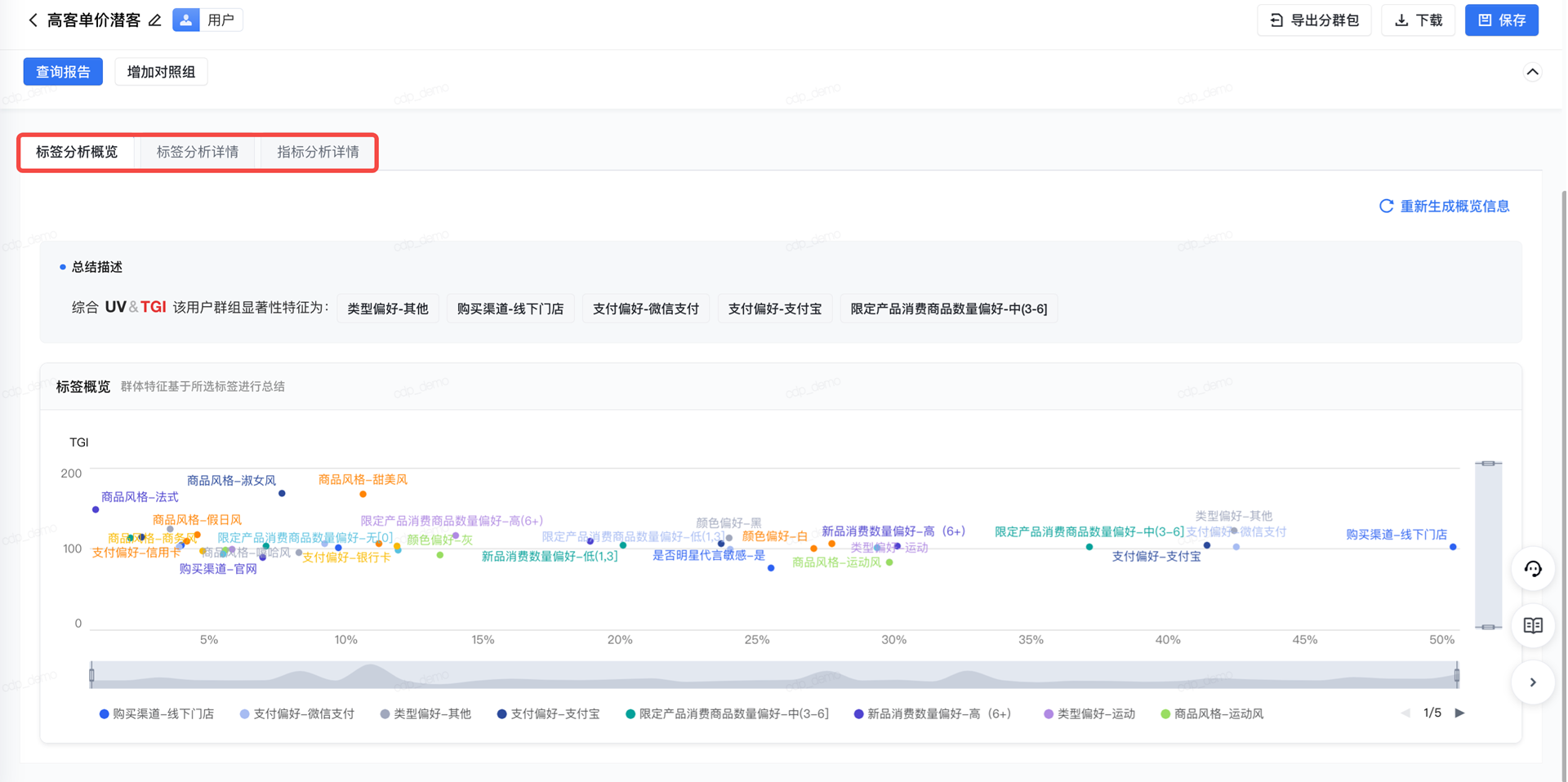The width and height of the screenshot is (1568, 782).
Task: Open the headset customer support icon
Action: (x=1533, y=569)
